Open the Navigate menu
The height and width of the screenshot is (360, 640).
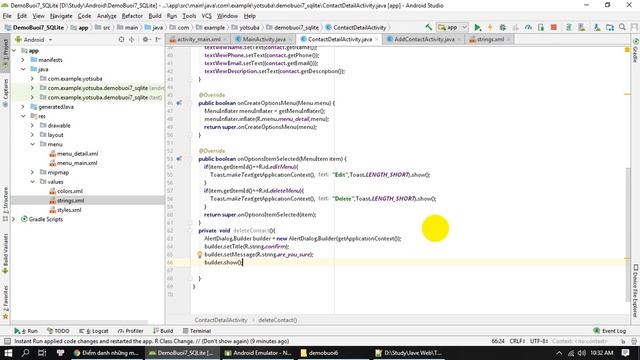pos(61,16)
